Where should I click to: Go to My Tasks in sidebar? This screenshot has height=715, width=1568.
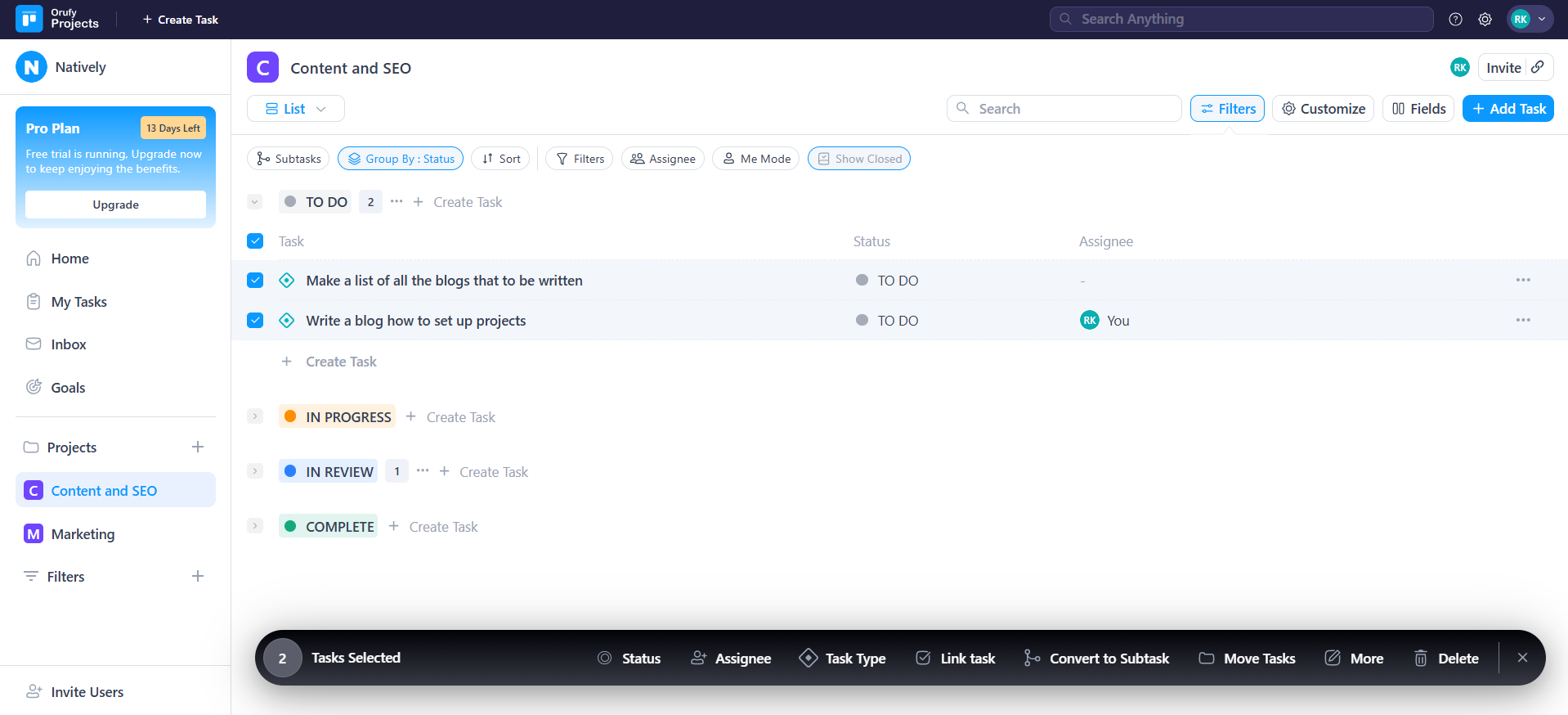(x=78, y=302)
